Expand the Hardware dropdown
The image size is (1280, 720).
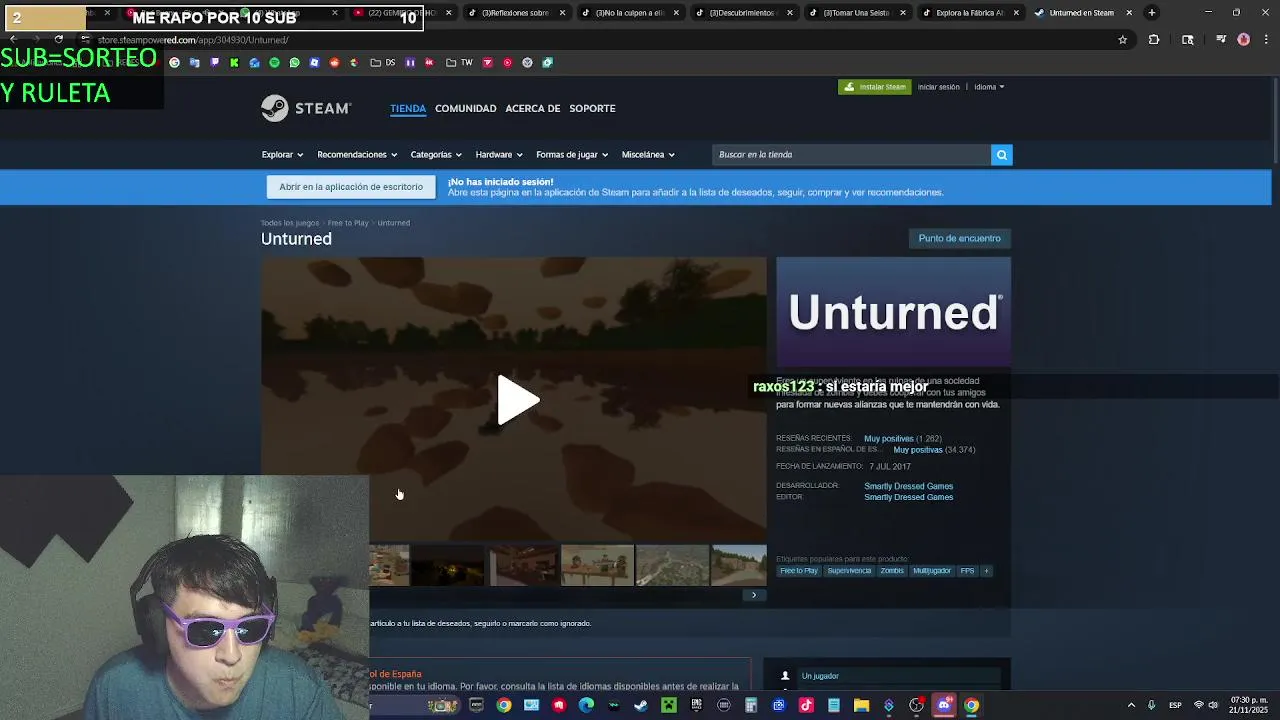pyautogui.click(x=499, y=154)
